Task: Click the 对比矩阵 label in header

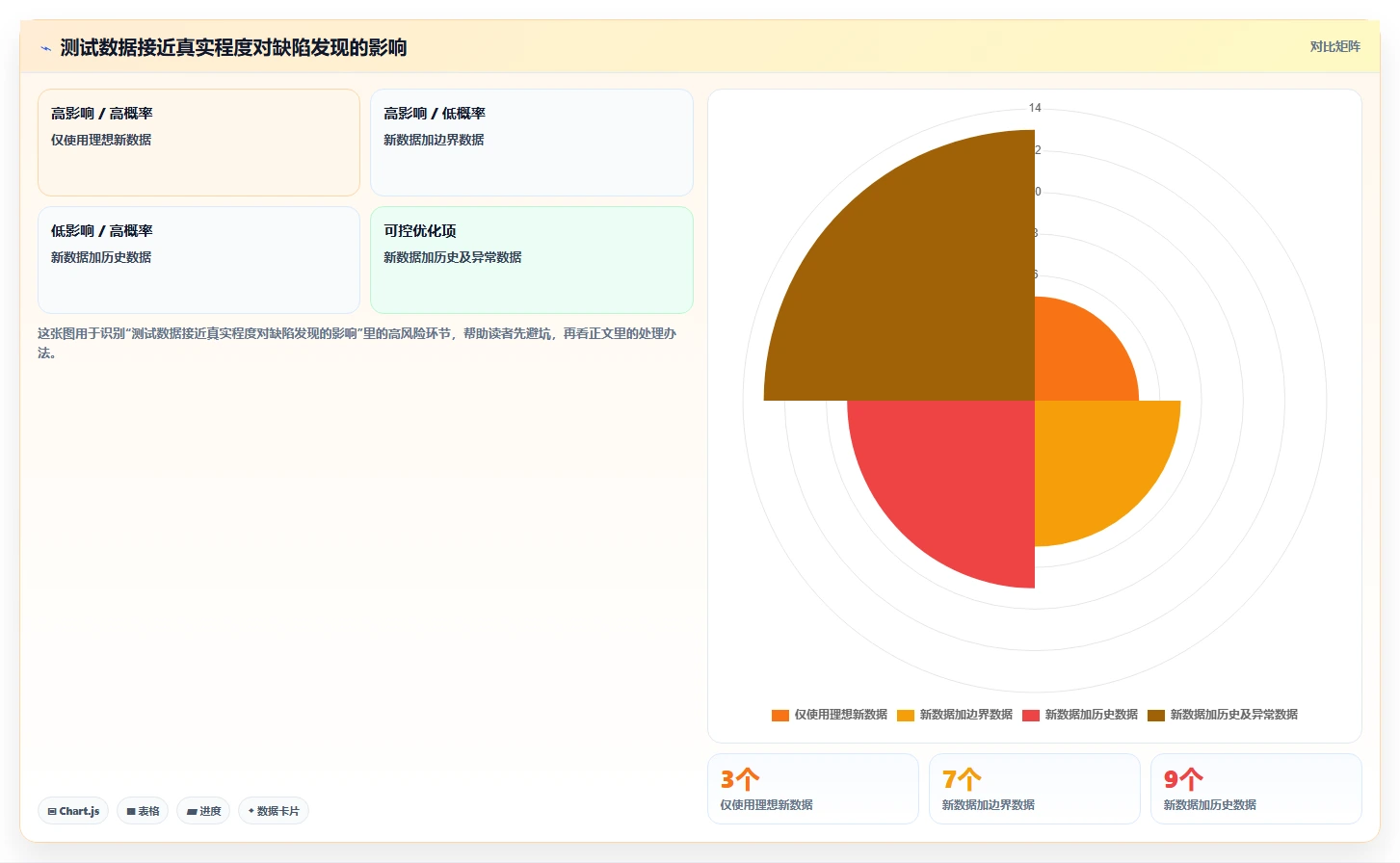Action: coord(1334,46)
